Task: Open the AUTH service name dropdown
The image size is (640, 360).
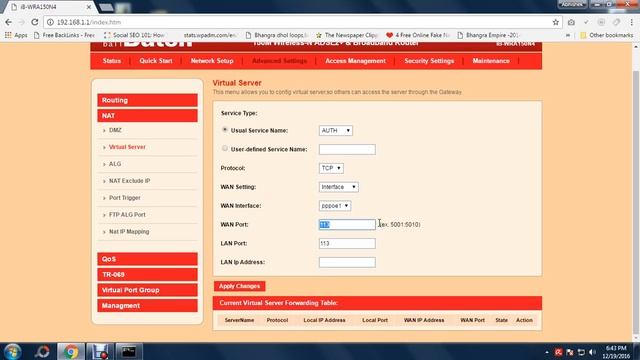Action: [x=336, y=130]
